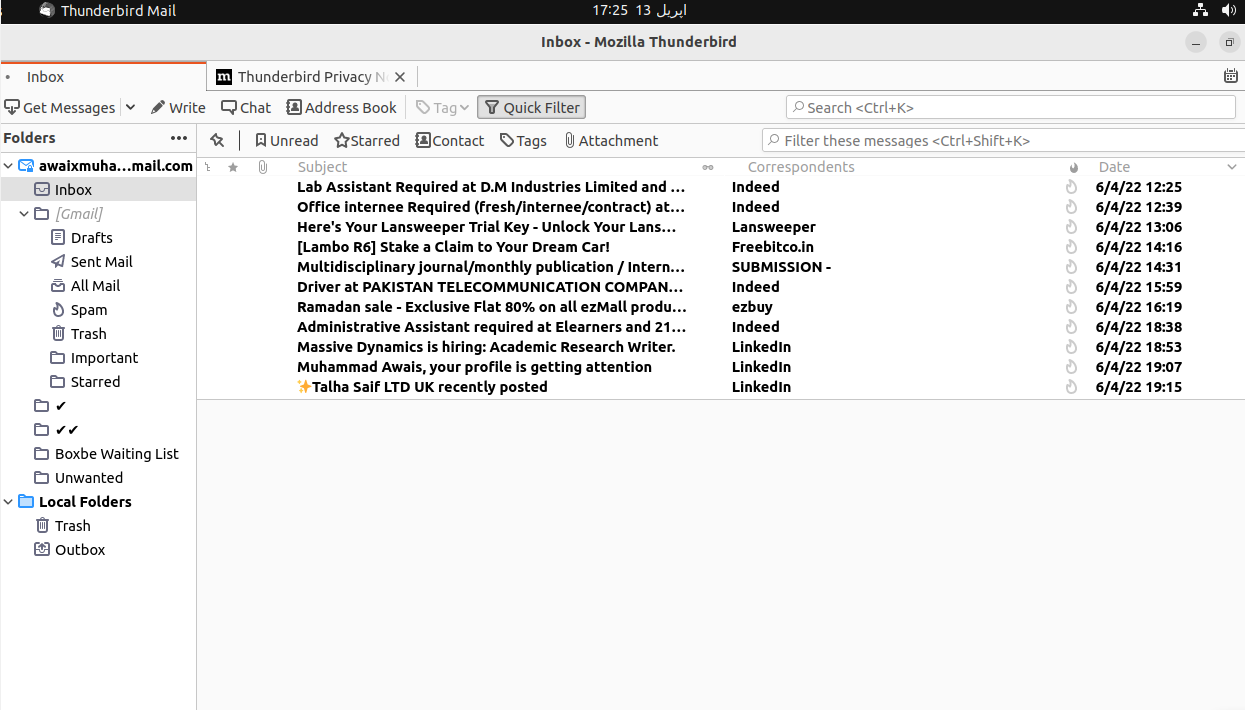Open the Thunderbird Mail menu in the top bar
Screen dimensions: 1245x710
[x=107, y=10]
